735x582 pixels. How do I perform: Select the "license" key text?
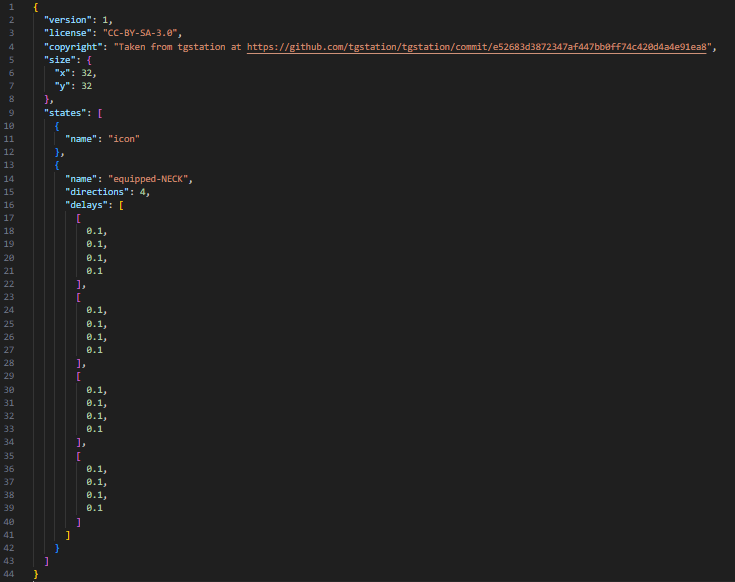pos(68,33)
